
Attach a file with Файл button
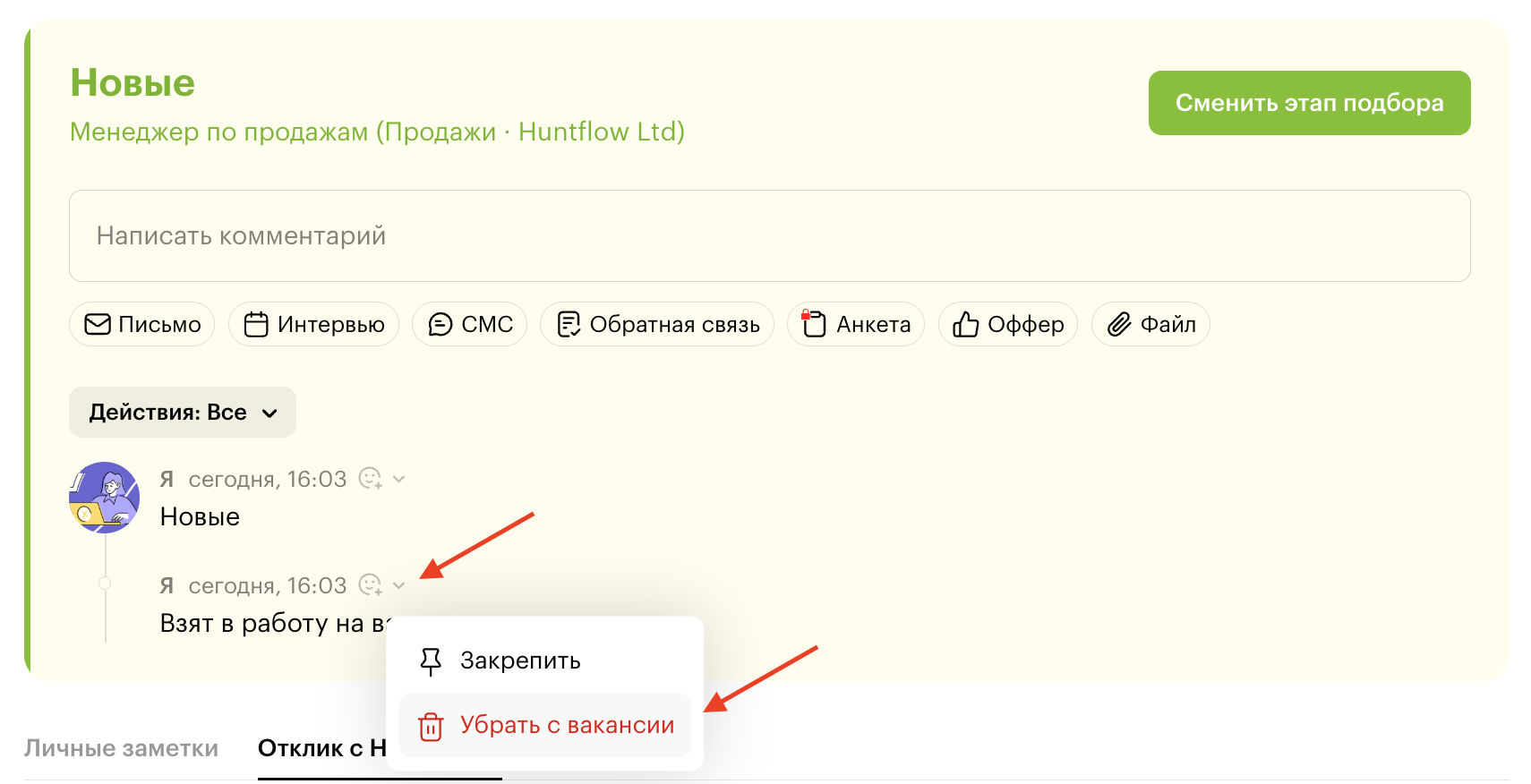1150,324
